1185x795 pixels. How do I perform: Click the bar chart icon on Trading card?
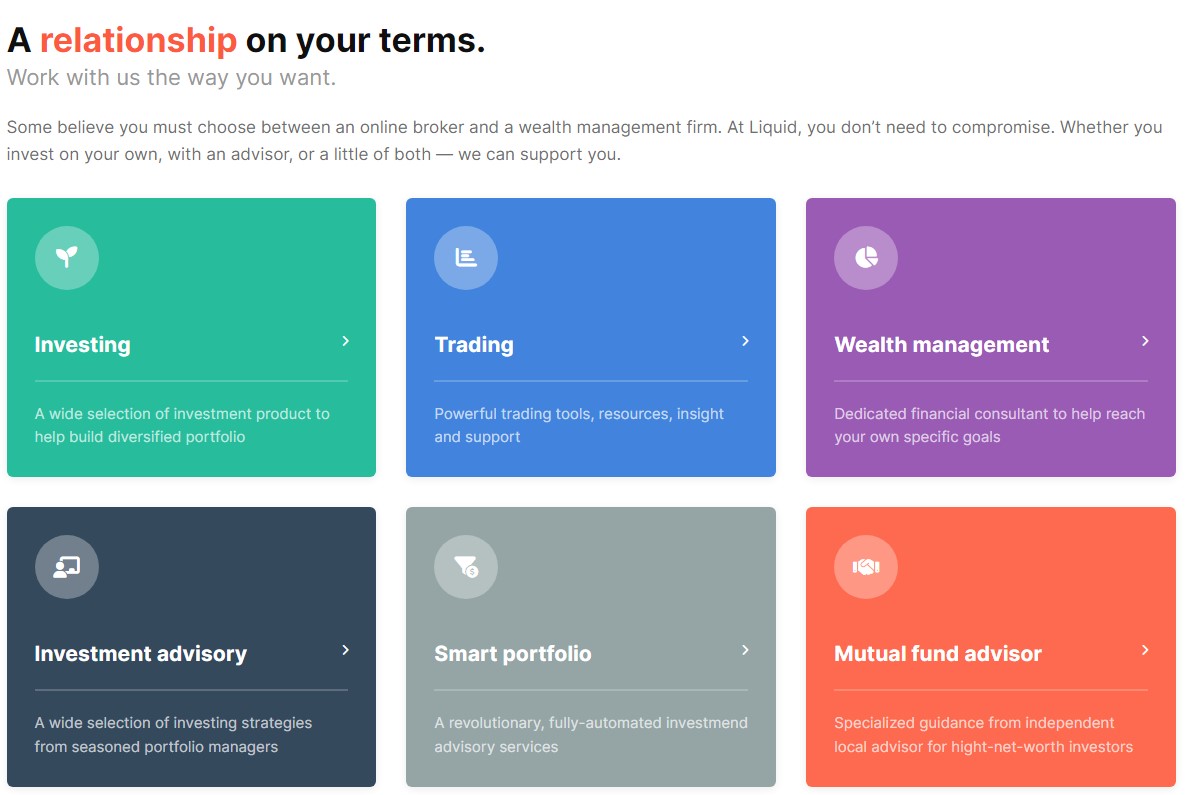[x=466, y=258]
